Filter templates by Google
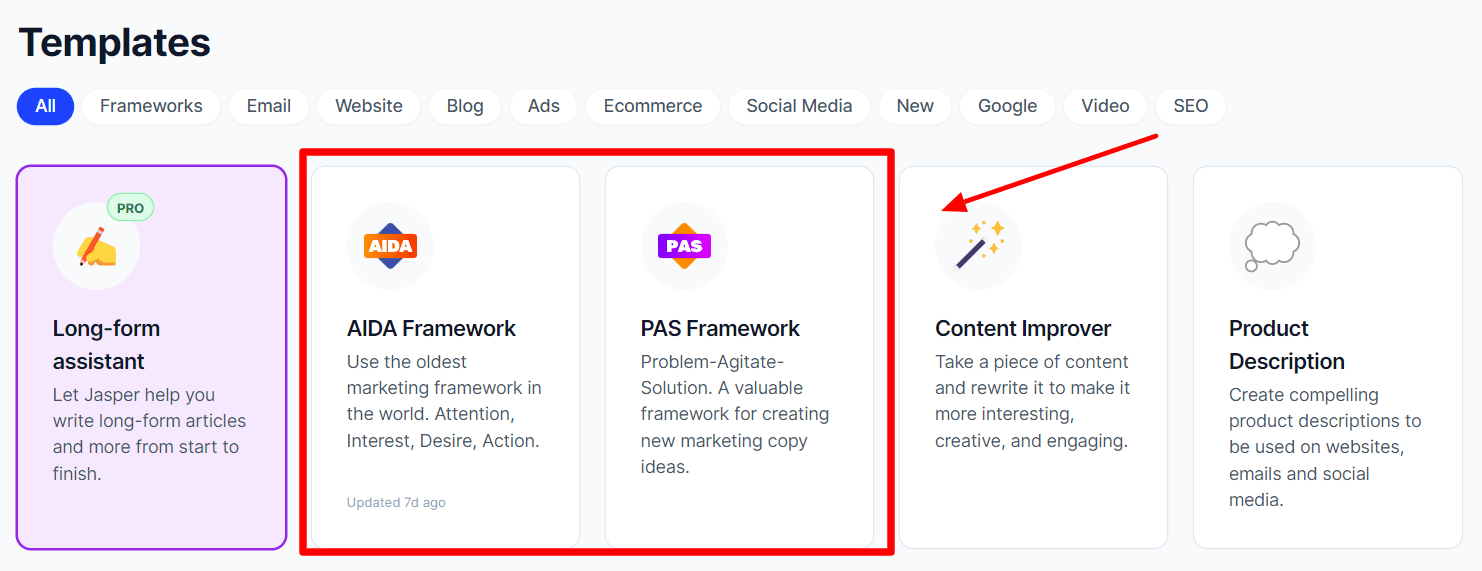Image resolution: width=1482 pixels, height=571 pixels. pos(1007,106)
